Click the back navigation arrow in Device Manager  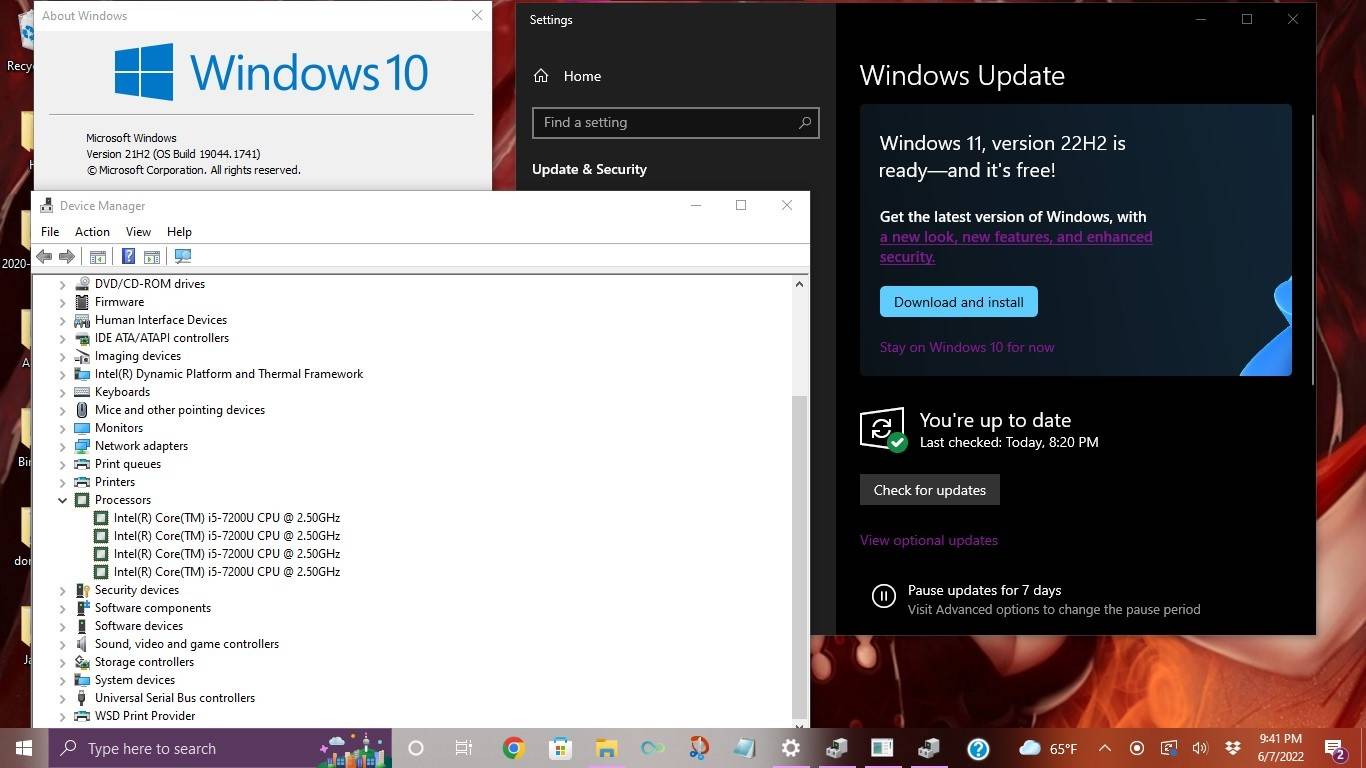click(x=44, y=256)
